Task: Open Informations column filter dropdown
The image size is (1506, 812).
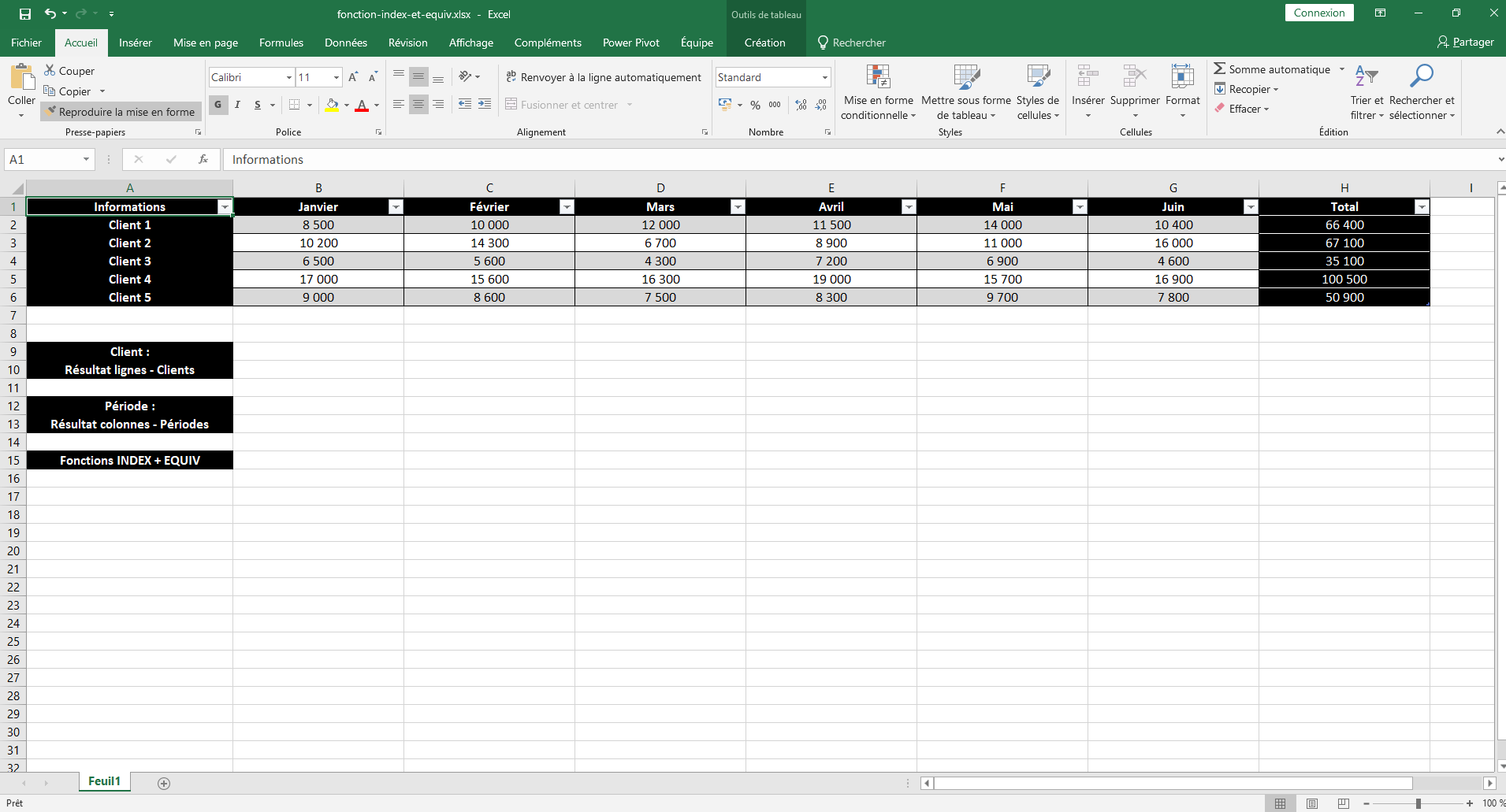Action: [x=225, y=207]
